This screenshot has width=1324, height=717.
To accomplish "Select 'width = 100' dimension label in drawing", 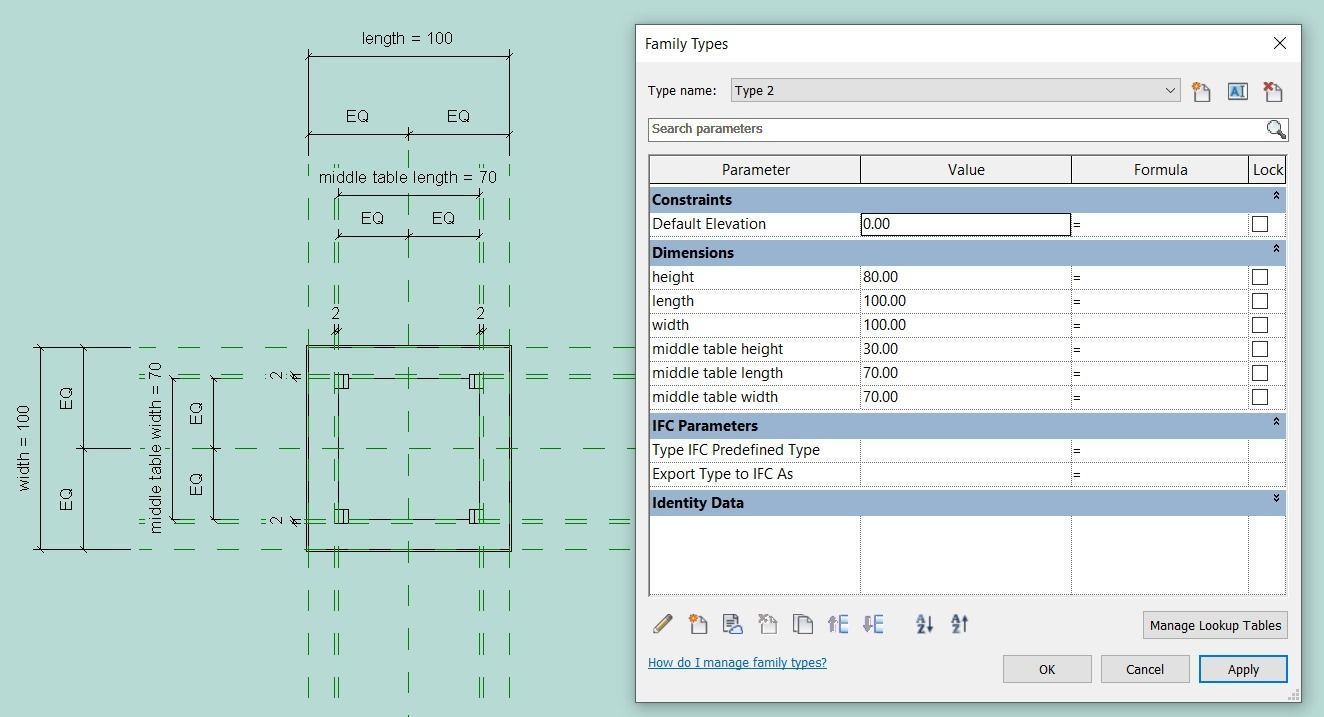I will pyautogui.click(x=24, y=448).
